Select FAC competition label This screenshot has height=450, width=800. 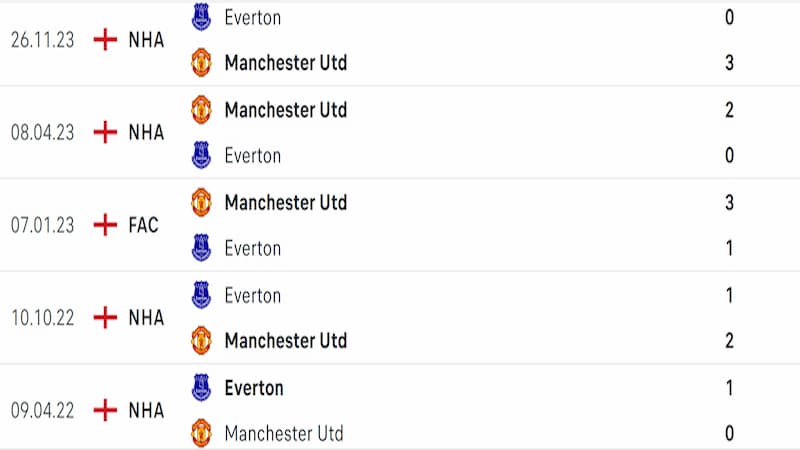tap(143, 225)
